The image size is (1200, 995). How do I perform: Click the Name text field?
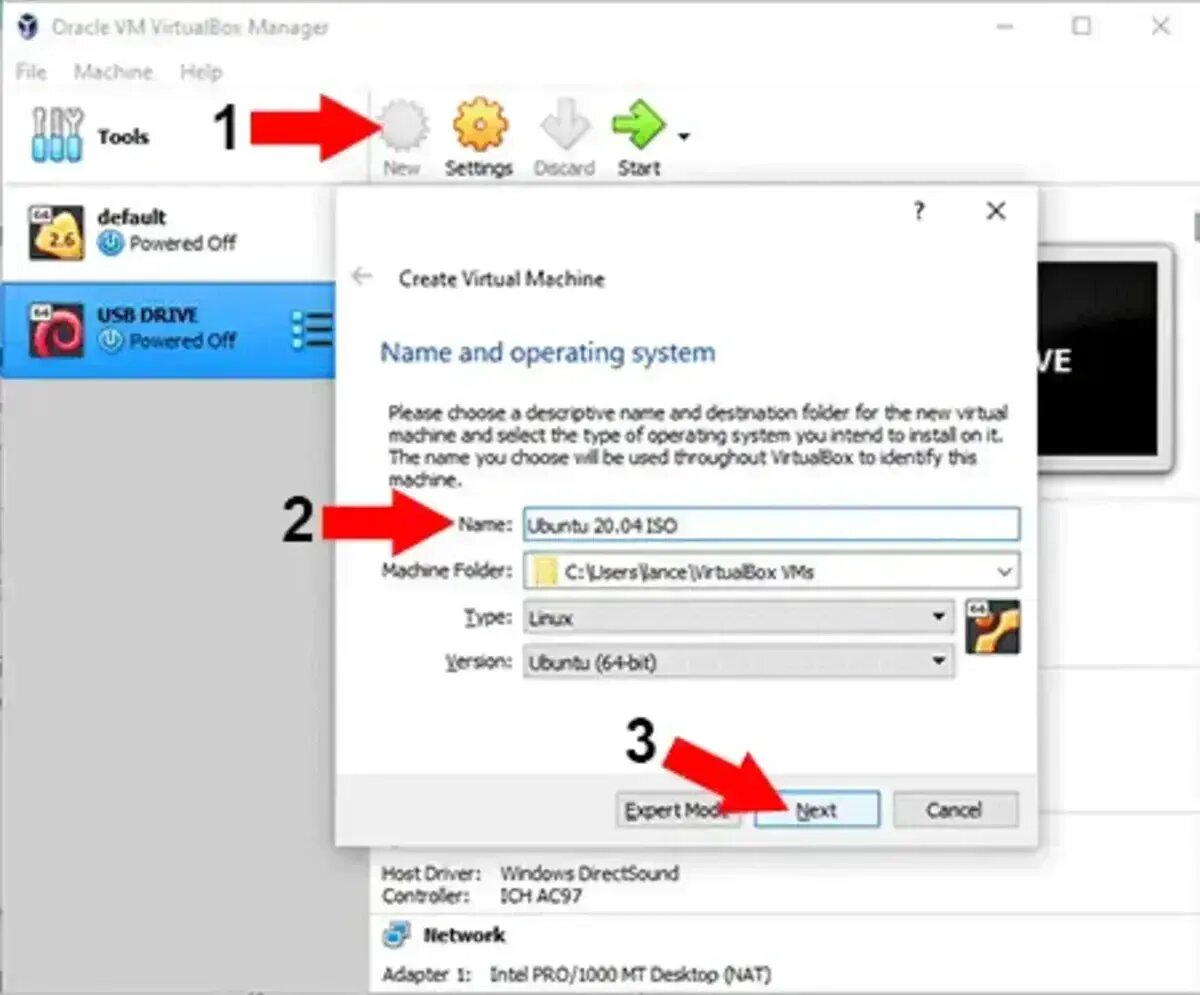(771, 525)
